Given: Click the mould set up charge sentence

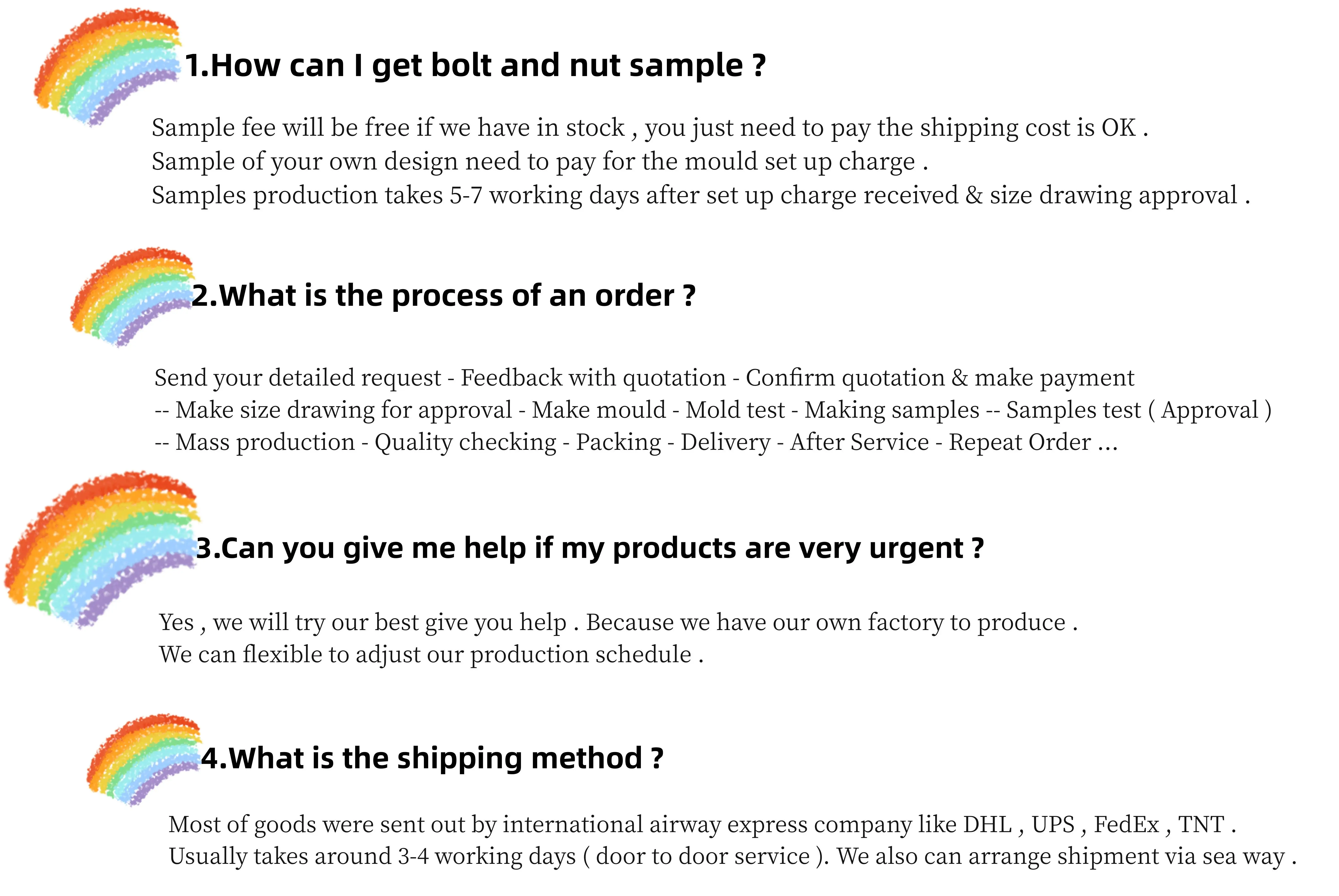Looking at the screenshot, I should [x=540, y=162].
